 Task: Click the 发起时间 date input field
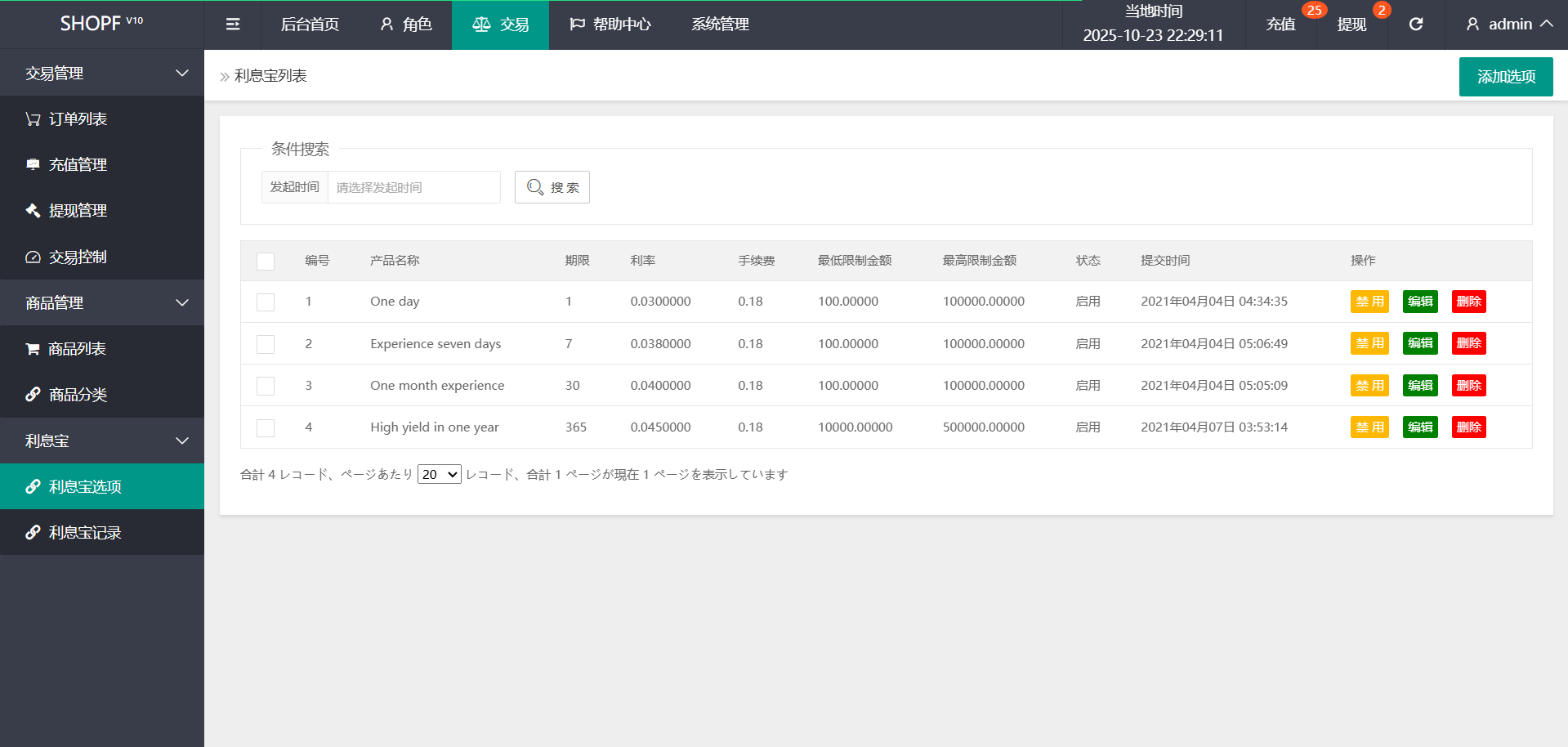pos(413,187)
